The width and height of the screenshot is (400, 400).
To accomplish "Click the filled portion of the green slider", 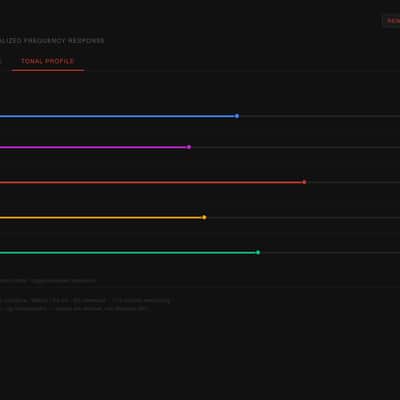I will (128, 253).
